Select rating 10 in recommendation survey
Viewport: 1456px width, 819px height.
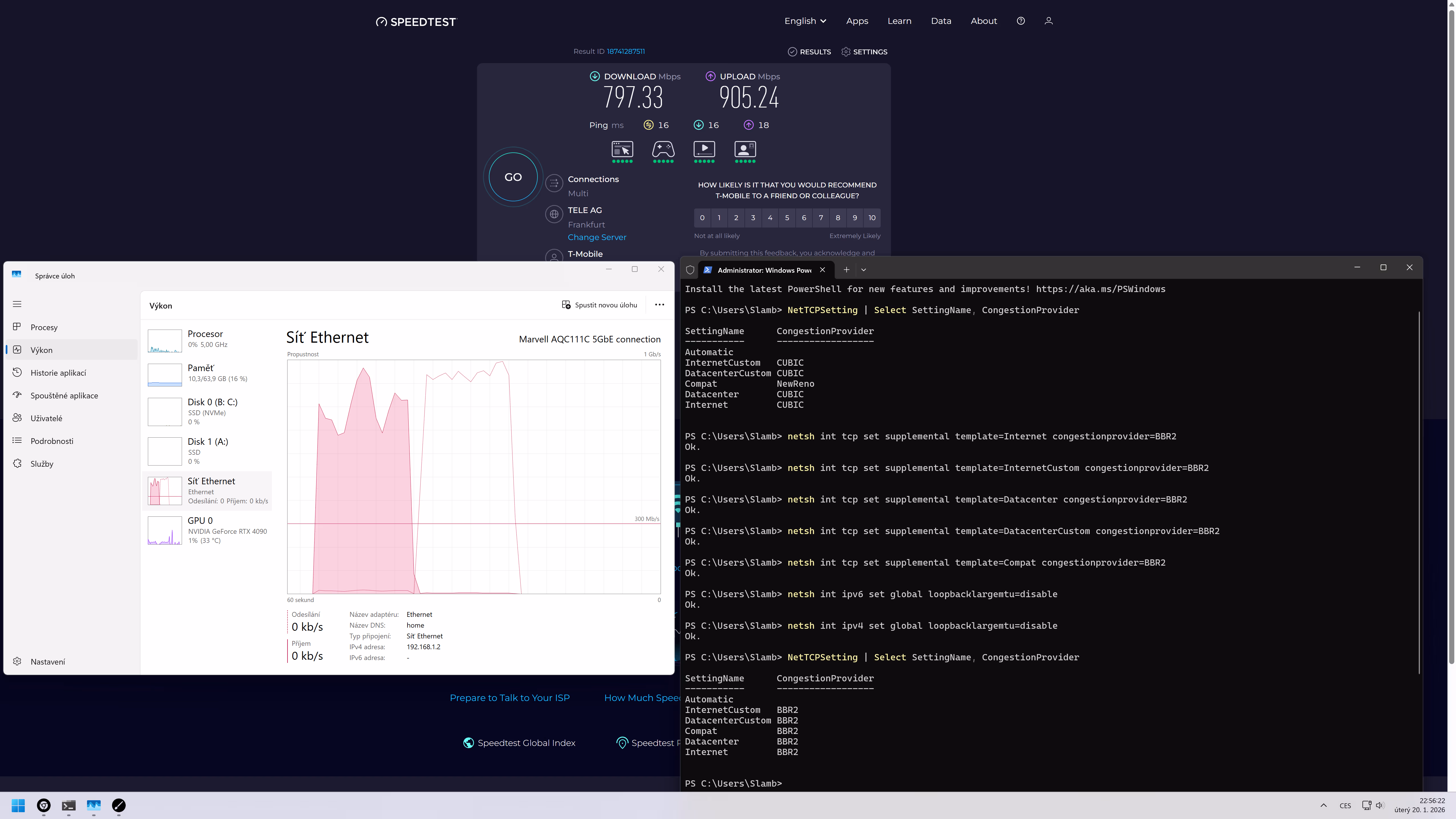(x=872, y=218)
